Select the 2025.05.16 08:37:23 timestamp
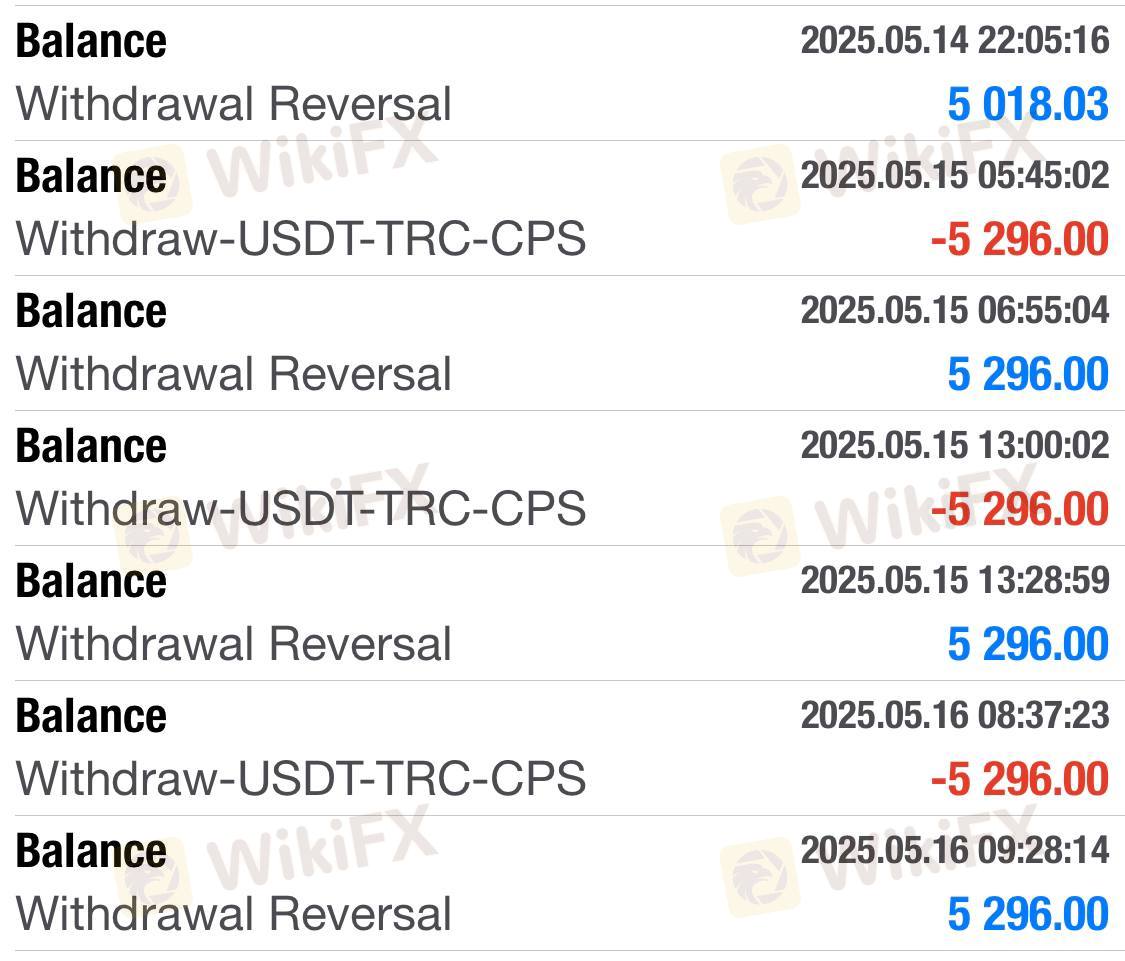 (955, 715)
